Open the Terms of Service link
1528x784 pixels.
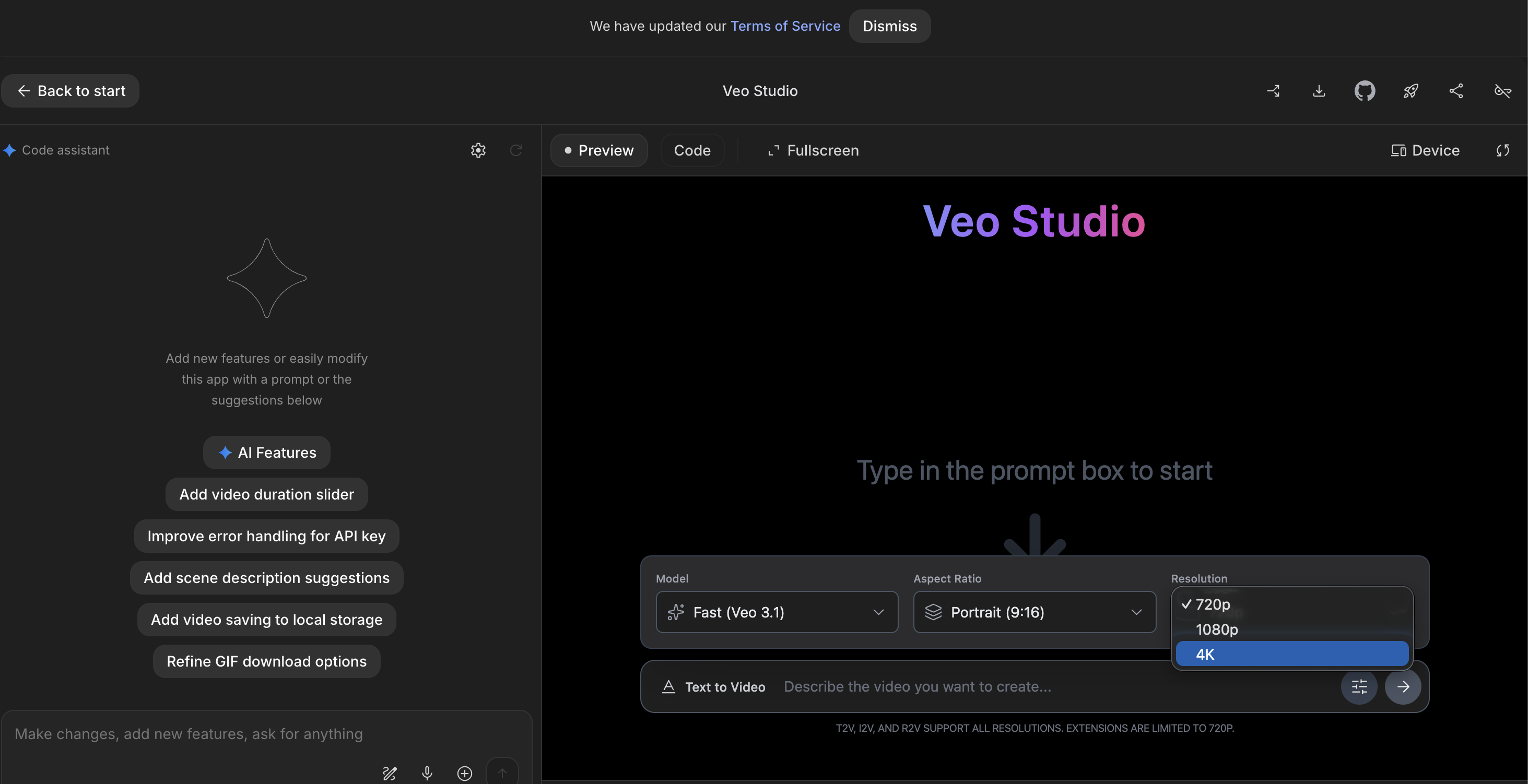[785, 26]
